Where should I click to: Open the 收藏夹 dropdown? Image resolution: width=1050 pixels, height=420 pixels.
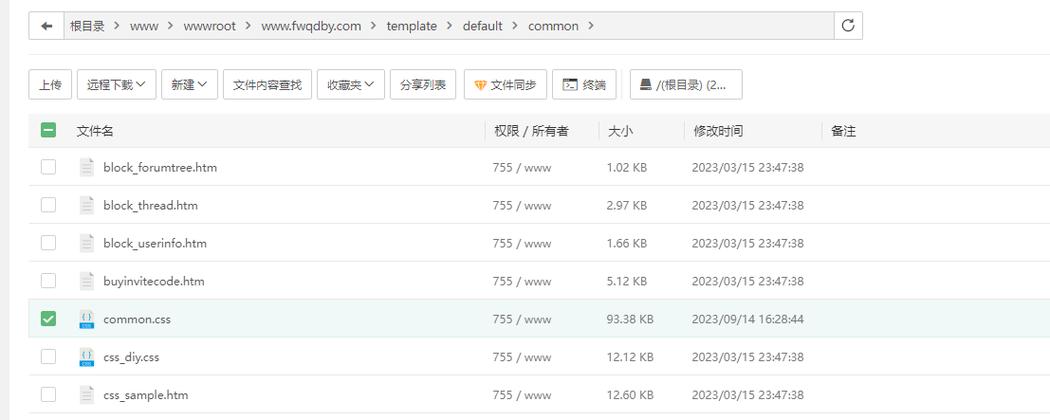point(351,84)
